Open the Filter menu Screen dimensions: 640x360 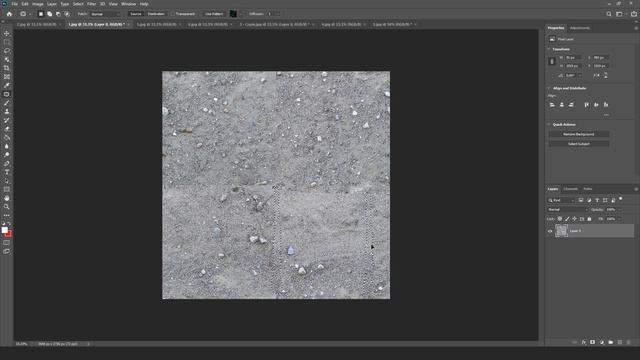click(x=91, y=4)
